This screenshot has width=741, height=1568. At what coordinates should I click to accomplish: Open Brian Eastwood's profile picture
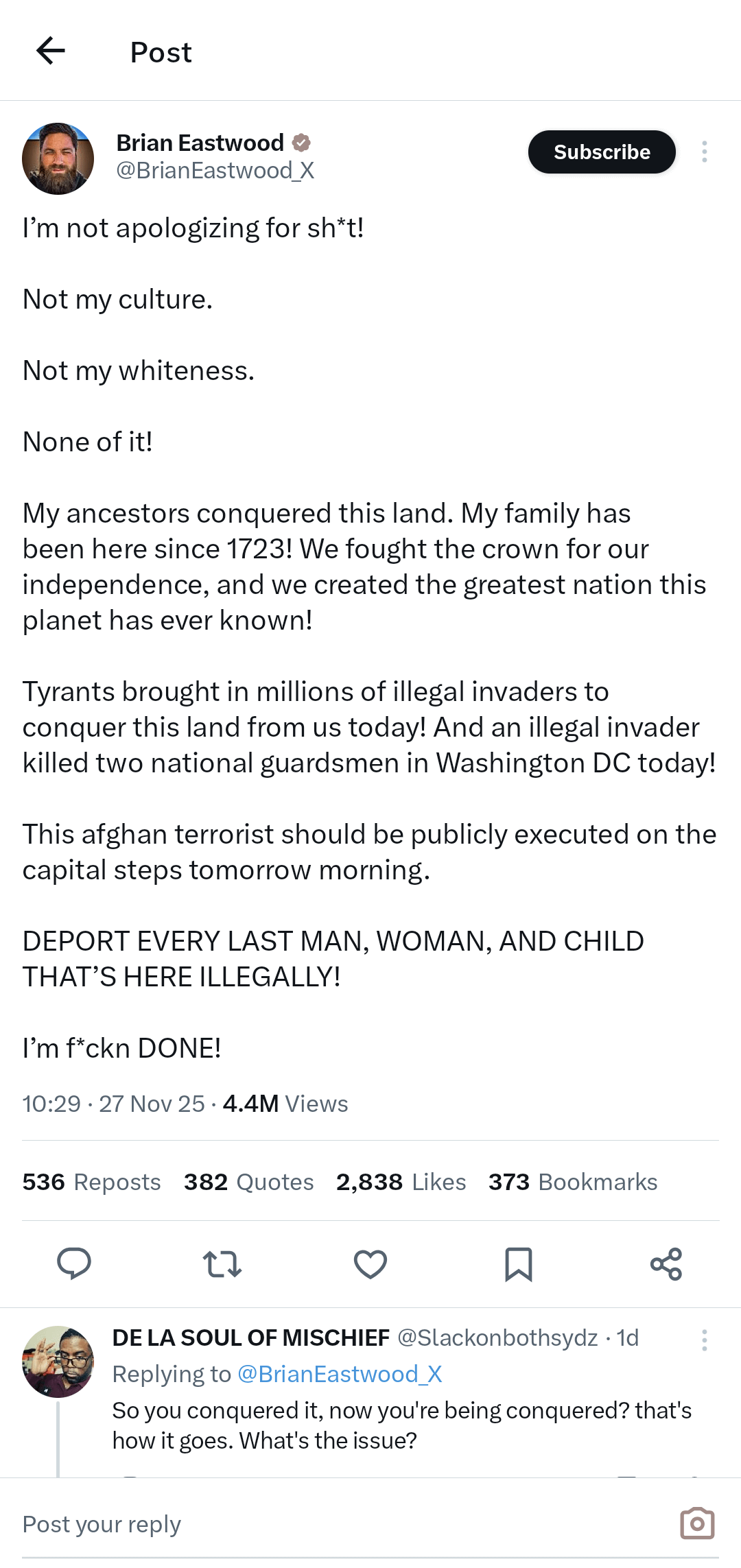(x=58, y=158)
